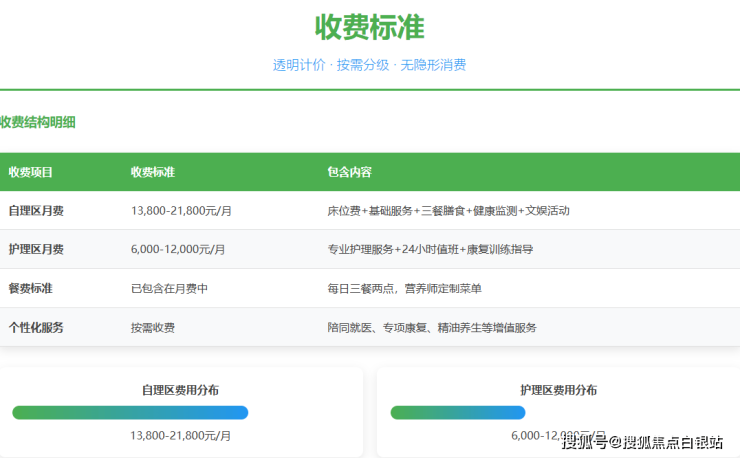Click the 自理区费用分布 card title
The width and height of the screenshot is (740, 458).
(x=180, y=390)
